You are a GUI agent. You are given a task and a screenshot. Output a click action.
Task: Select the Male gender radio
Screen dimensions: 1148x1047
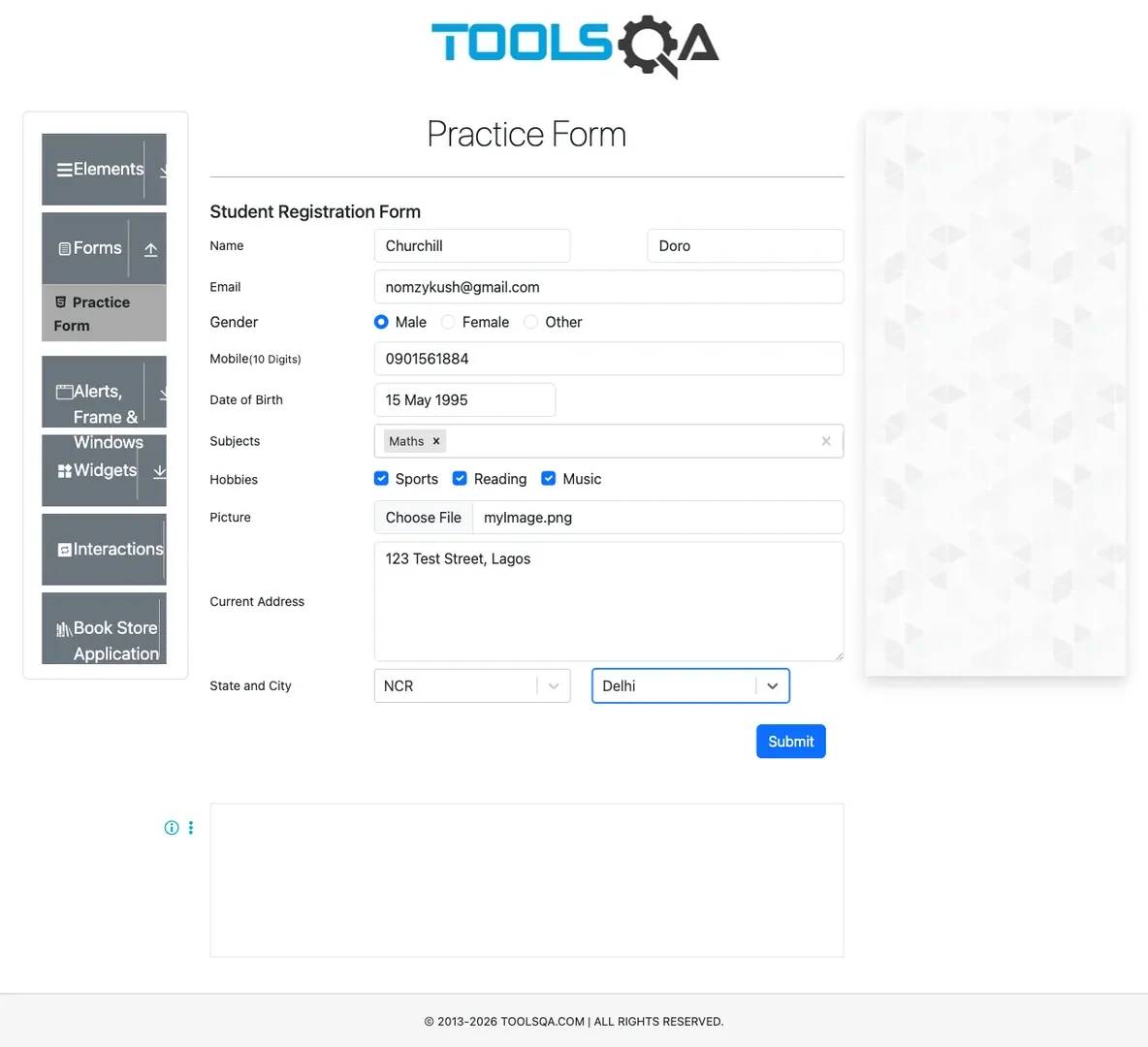381,322
